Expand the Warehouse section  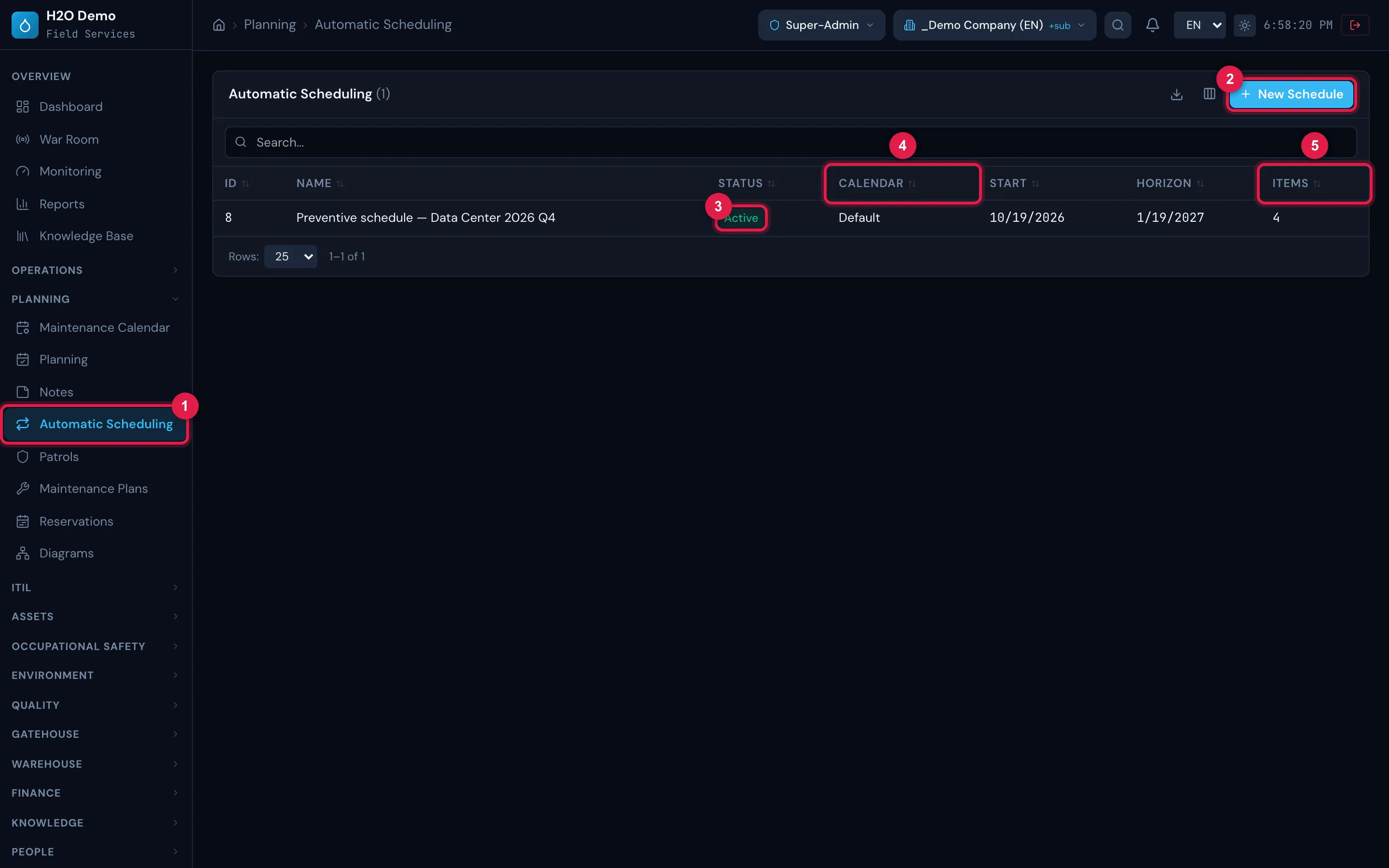coord(96,764)
